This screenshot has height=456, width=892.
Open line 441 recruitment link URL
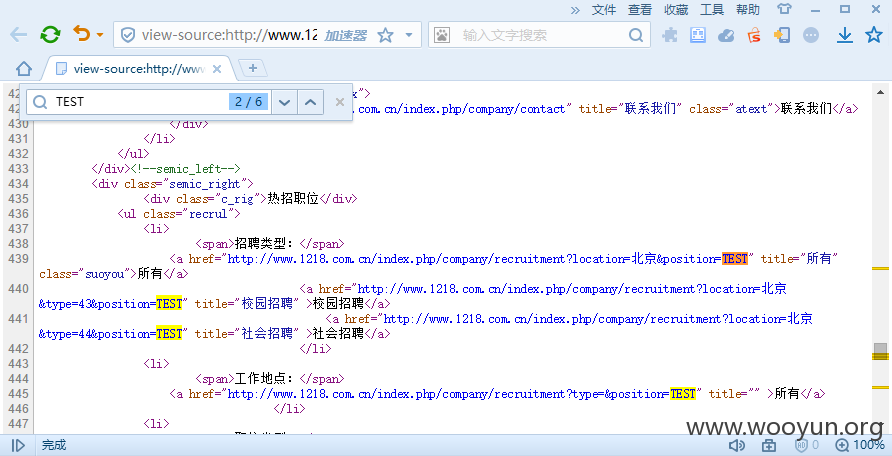(598, 319)
